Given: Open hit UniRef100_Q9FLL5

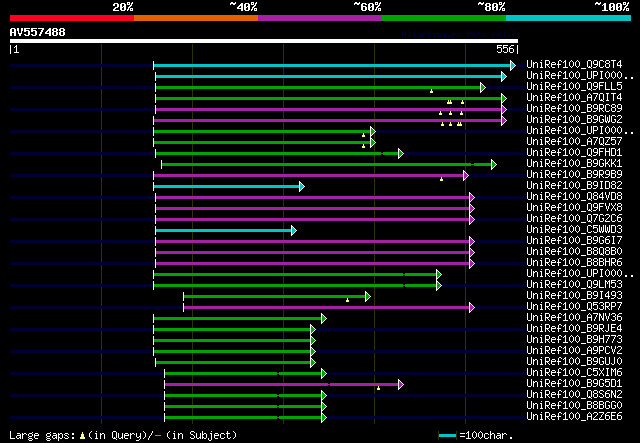Looking at the screenshot, I should coord(574,87).
